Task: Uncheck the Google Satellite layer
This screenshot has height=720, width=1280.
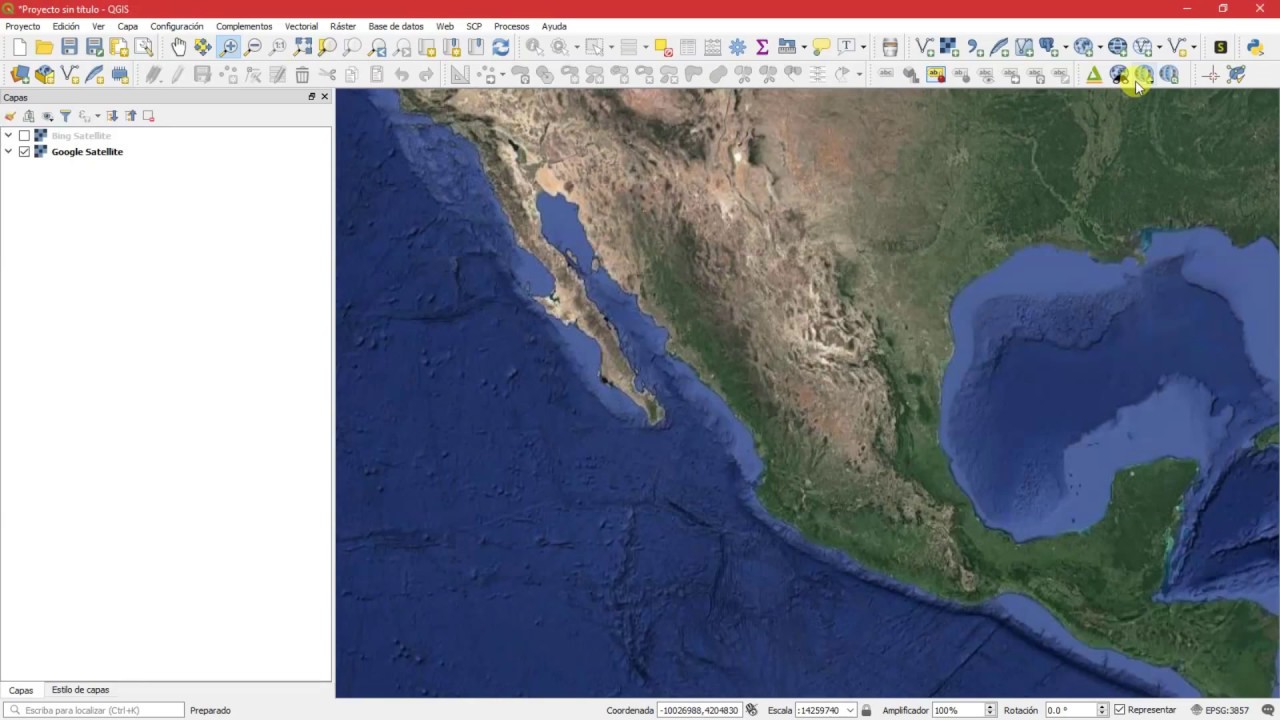Action: click(x=24, y=152)
